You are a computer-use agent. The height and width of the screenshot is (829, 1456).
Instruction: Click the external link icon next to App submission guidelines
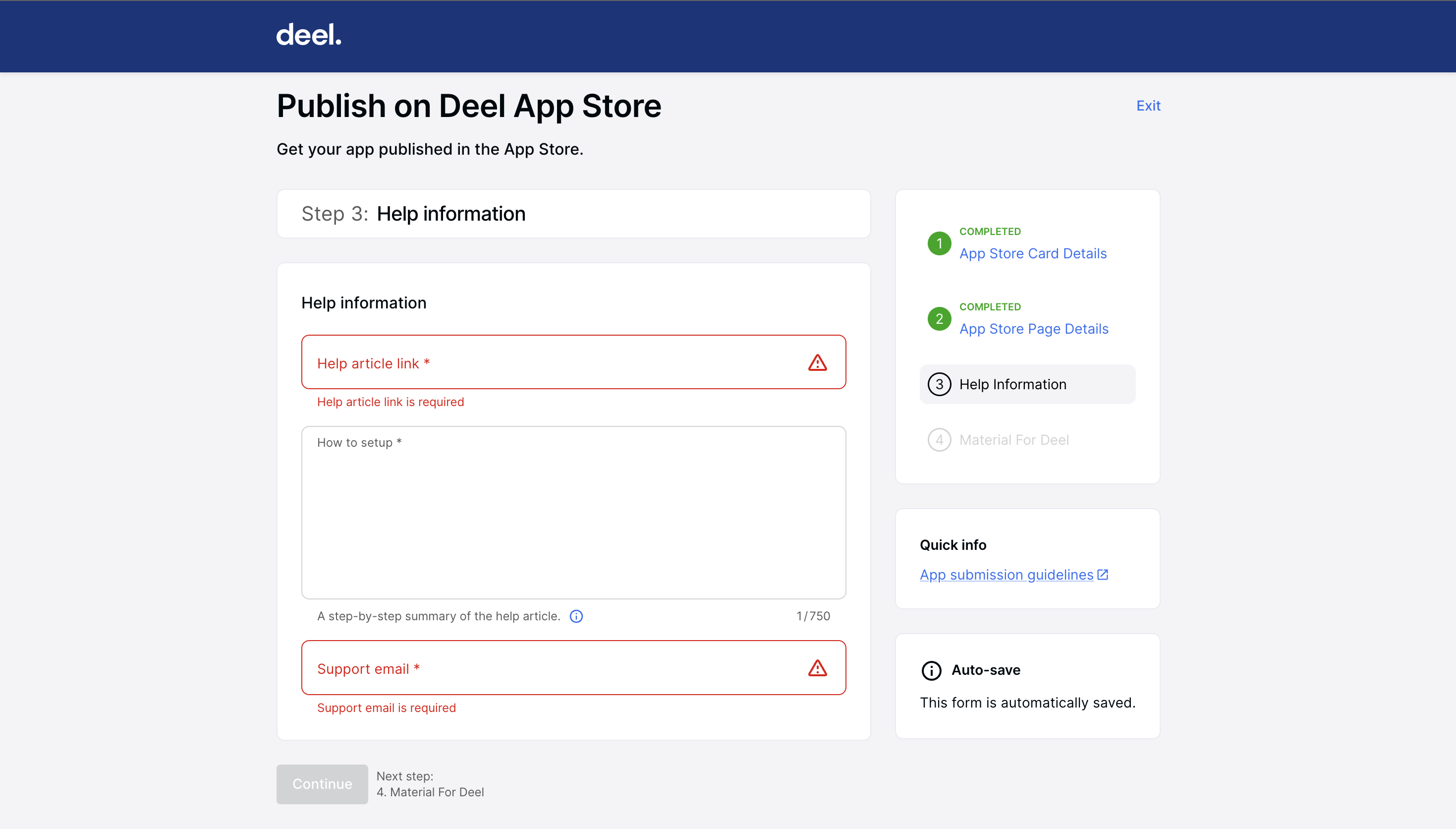click(1103, 575)
